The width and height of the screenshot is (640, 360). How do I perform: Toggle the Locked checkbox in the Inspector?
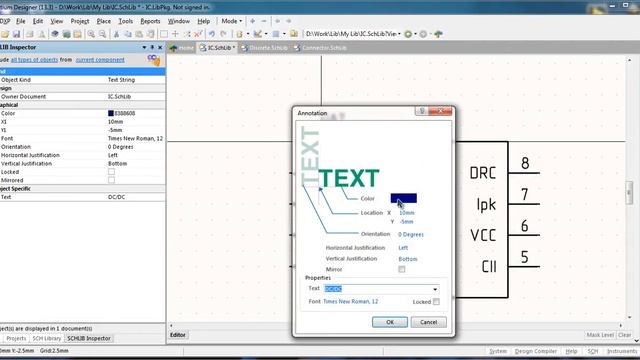point(111,172)
